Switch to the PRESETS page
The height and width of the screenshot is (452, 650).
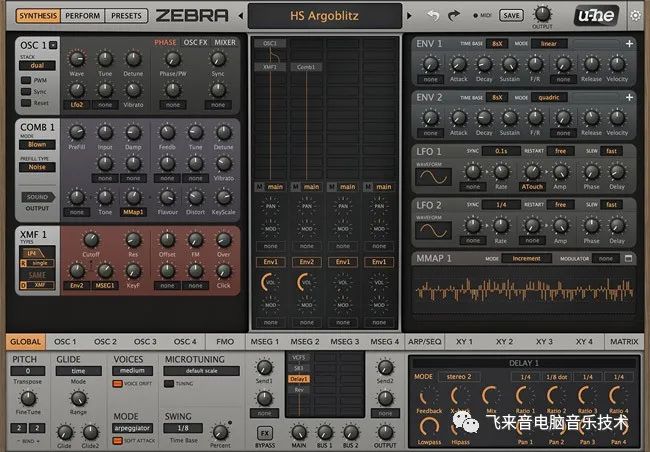pyautogui.click(x=126, y=16)
